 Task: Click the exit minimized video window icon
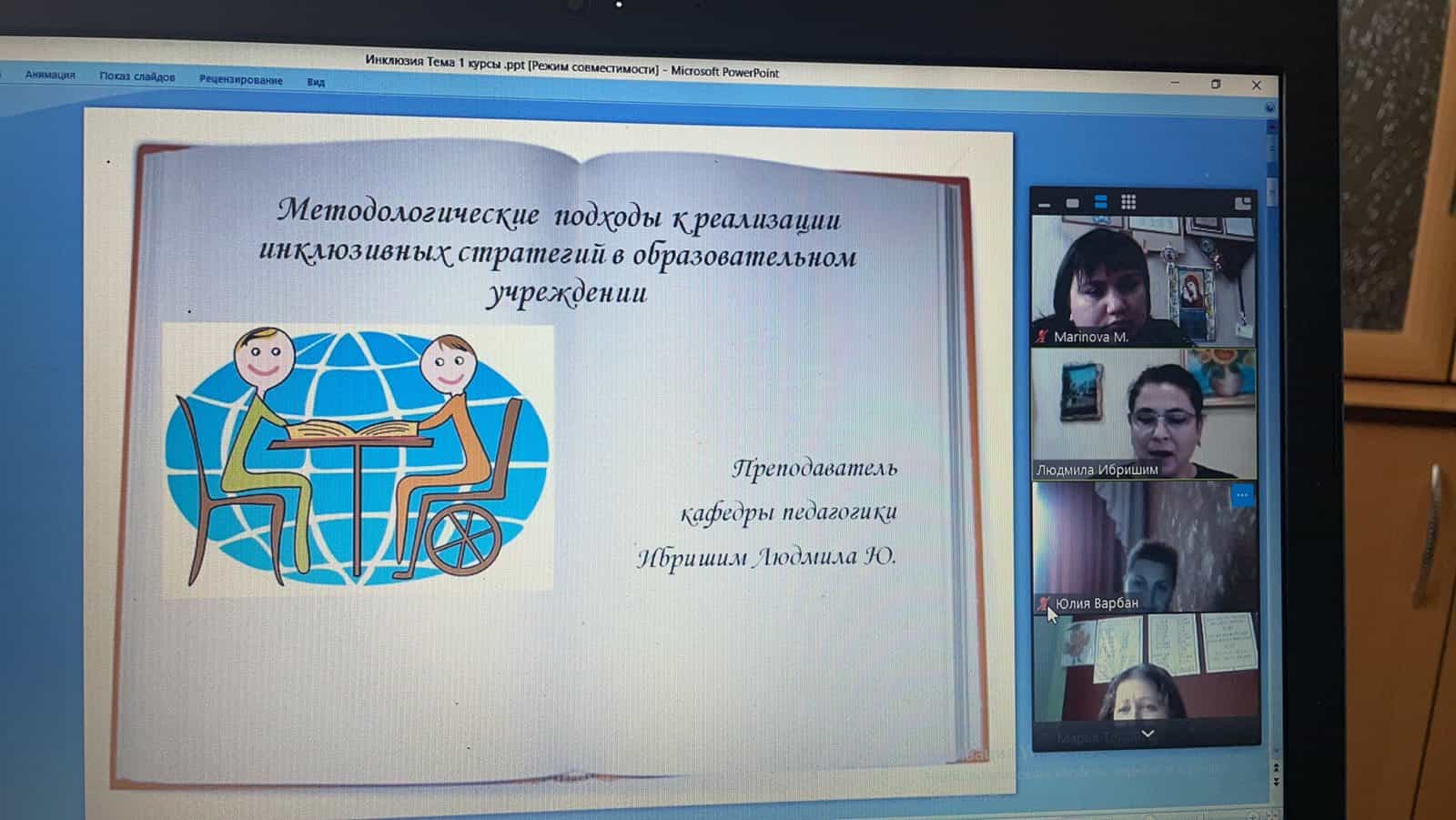point(1242,203)
